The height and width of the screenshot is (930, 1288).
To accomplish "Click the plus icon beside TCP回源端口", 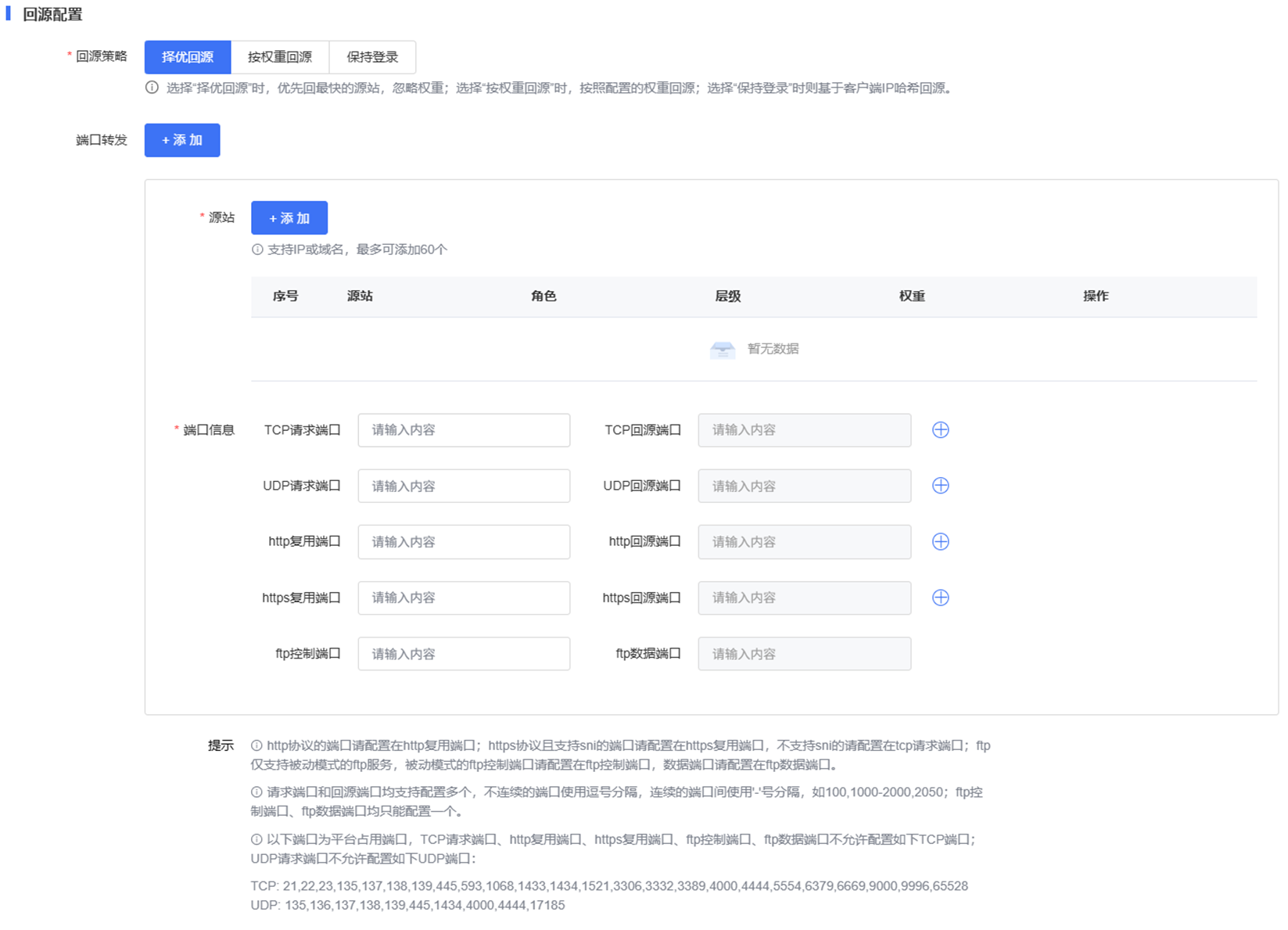I will coord(940,430).
